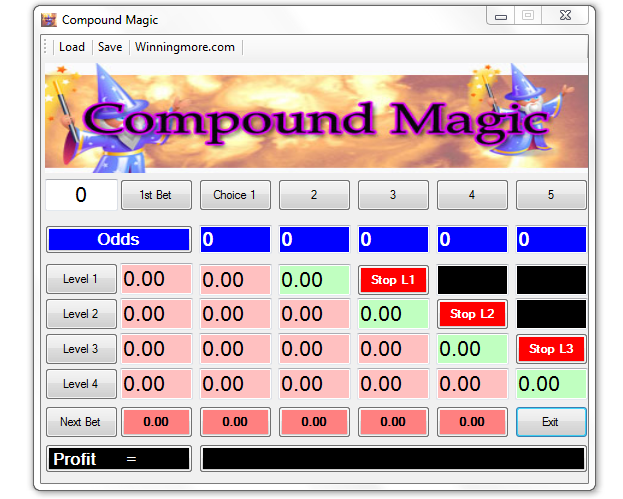Click Next Bet amount under choice 3
Viewport: 623px width, 499px height.
(393, 422)
